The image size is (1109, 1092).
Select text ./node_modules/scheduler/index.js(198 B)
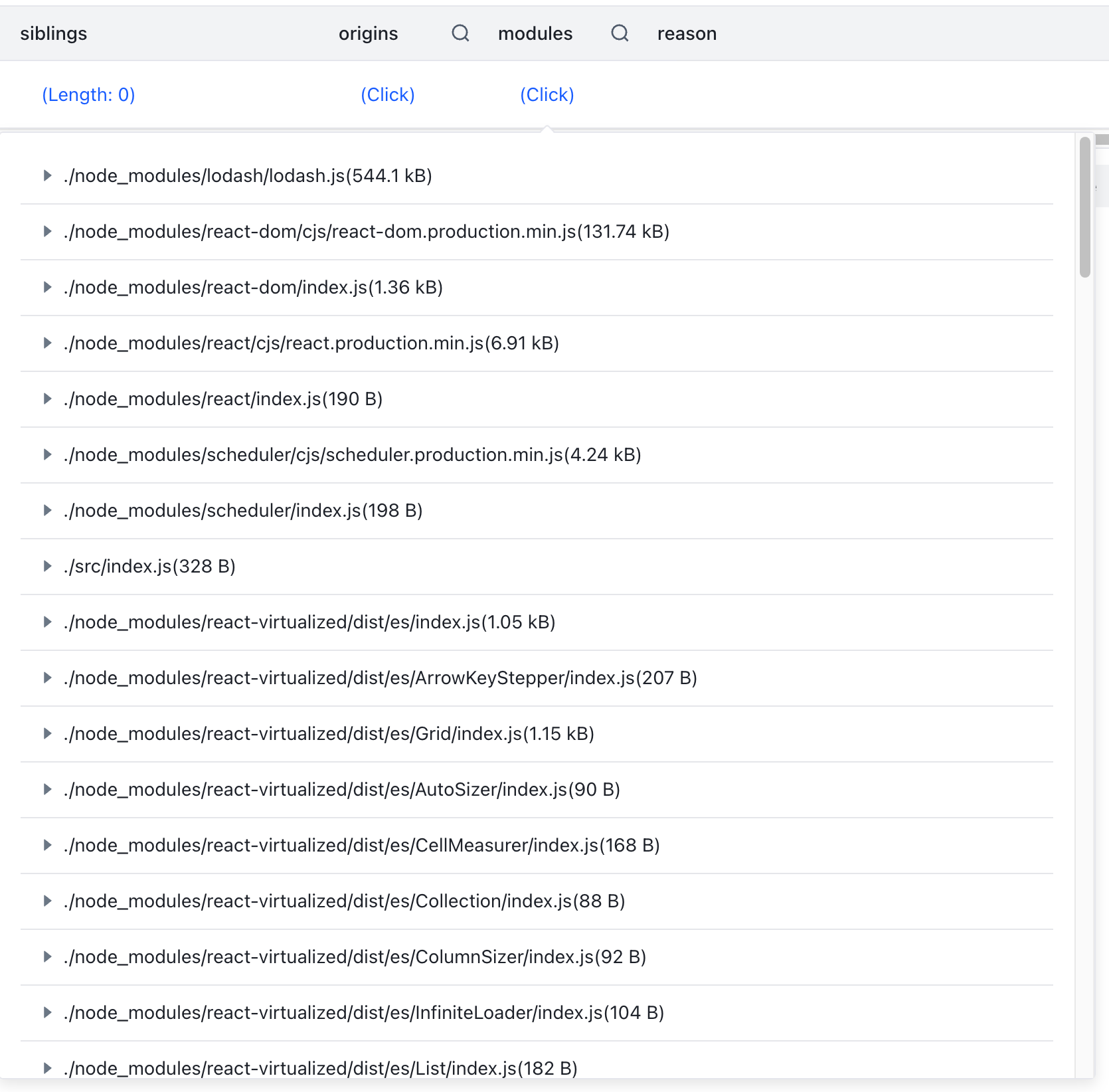[x=243, y=510]
